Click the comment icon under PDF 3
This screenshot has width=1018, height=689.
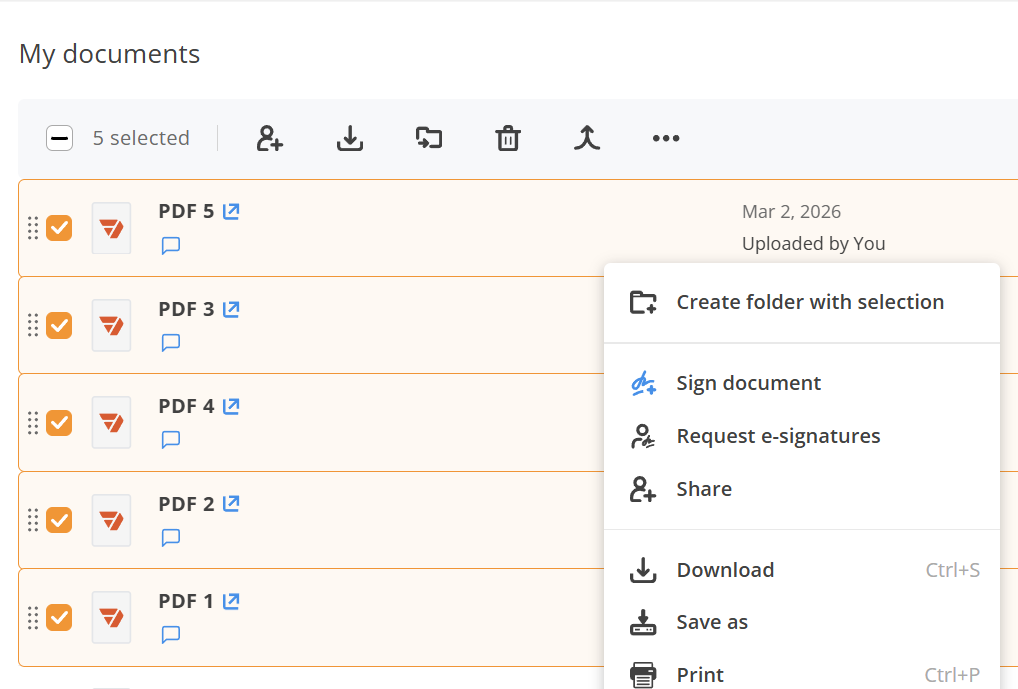click(171, 343)
